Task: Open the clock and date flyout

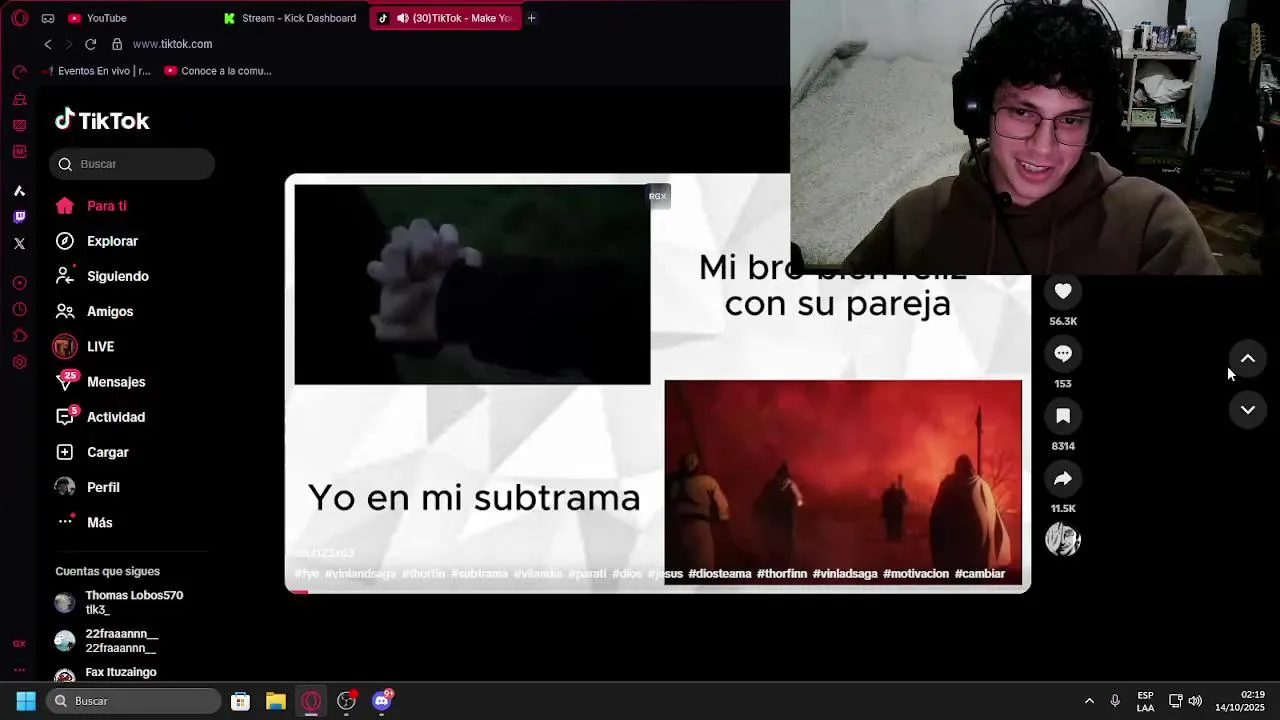Action: (1240, 701)
